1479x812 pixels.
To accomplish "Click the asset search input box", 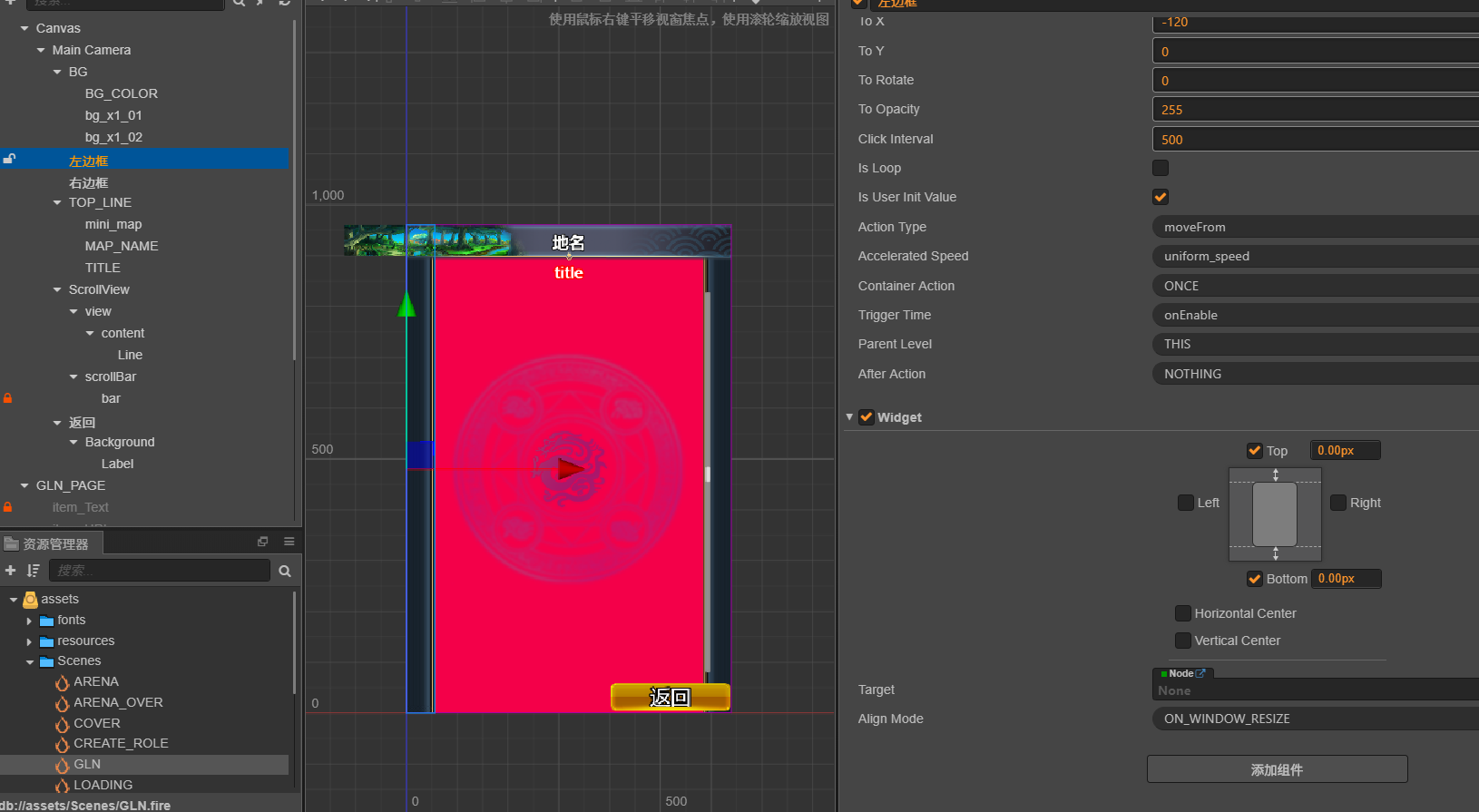I will pyautogui.click(x=160, y=571).
